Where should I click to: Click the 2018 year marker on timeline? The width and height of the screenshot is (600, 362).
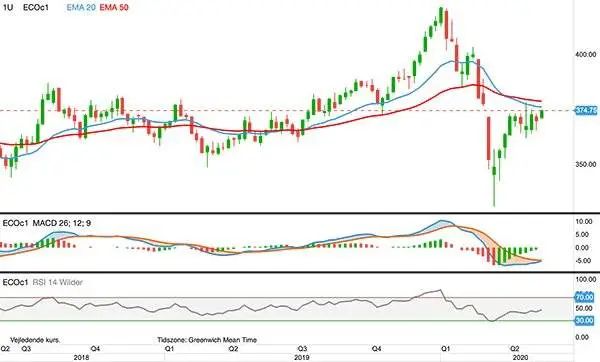(x=81, y=357)
